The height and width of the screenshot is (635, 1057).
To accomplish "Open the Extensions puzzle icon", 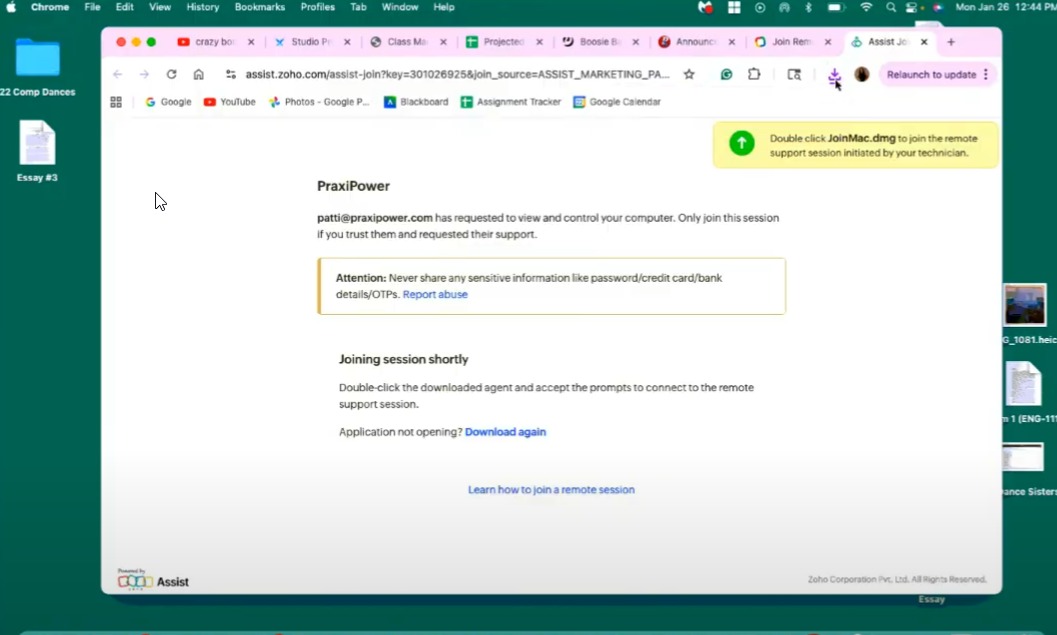I will pyautogui.click(x=754, y=74).
